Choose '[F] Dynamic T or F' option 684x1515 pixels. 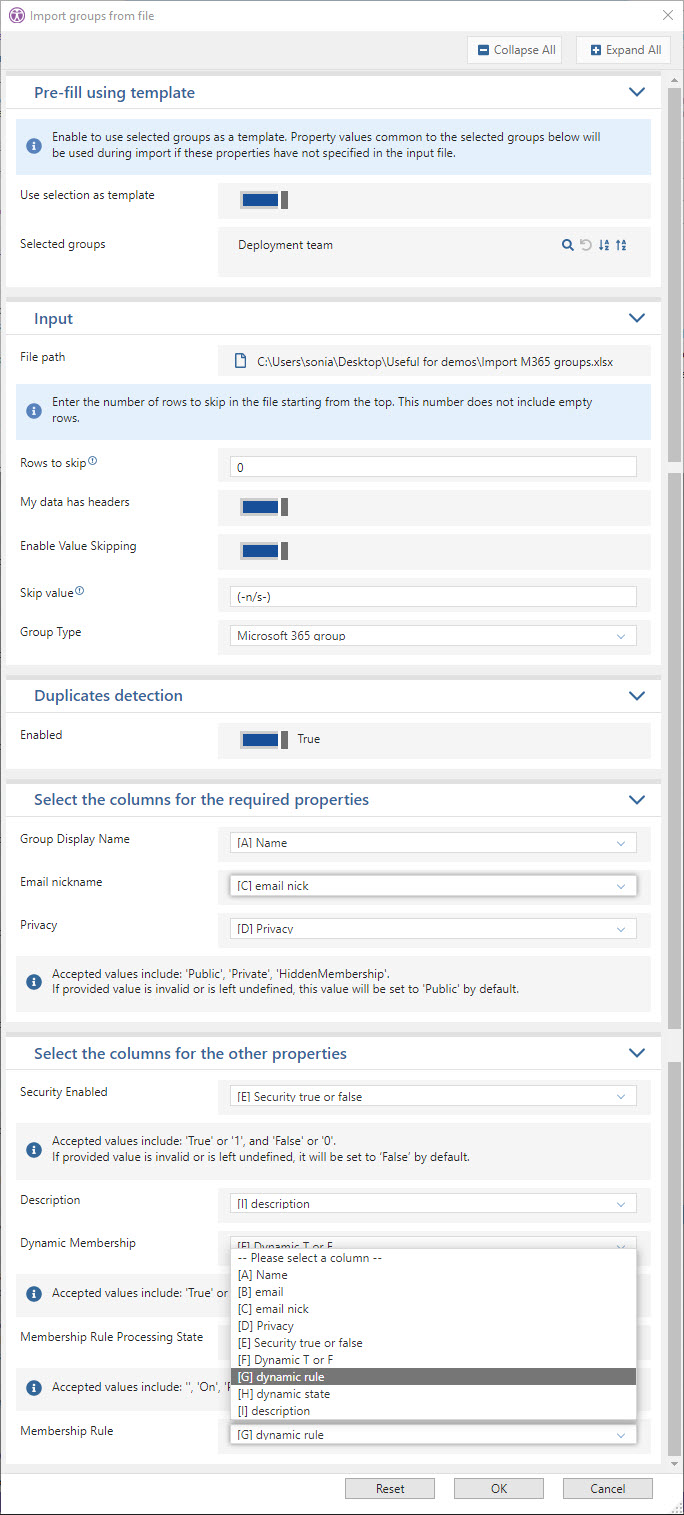point(285,1360)
